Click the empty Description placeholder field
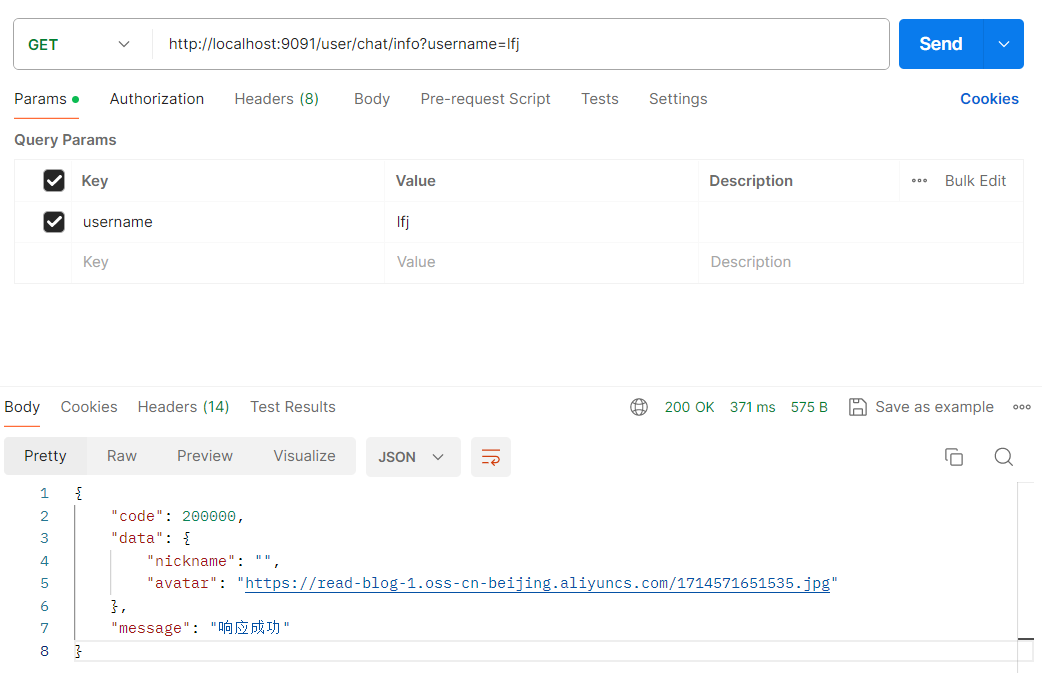This screenshot has width=1042, height=673. pos(861,262)
